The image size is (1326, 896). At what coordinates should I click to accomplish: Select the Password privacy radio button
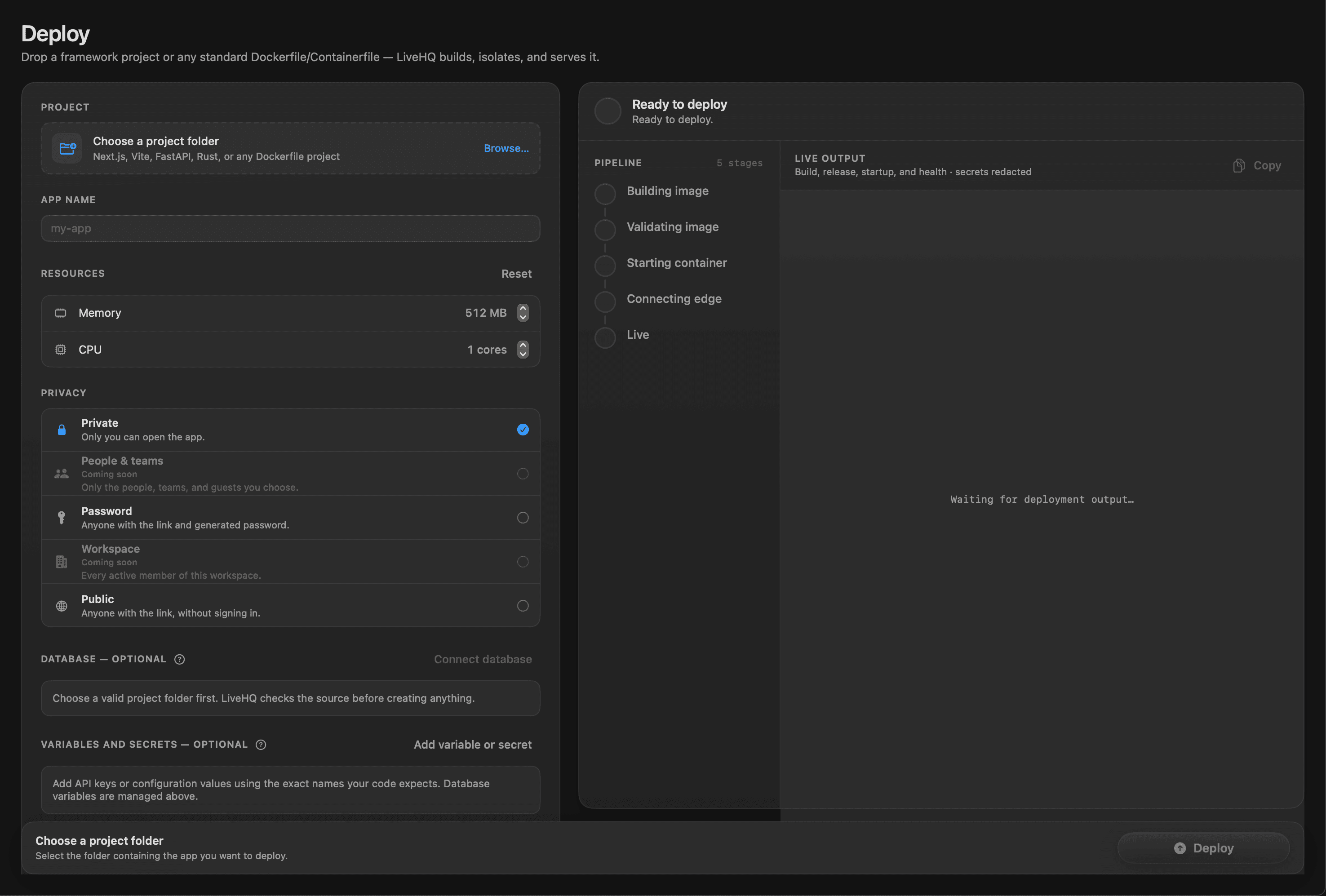tap(523, 518)
